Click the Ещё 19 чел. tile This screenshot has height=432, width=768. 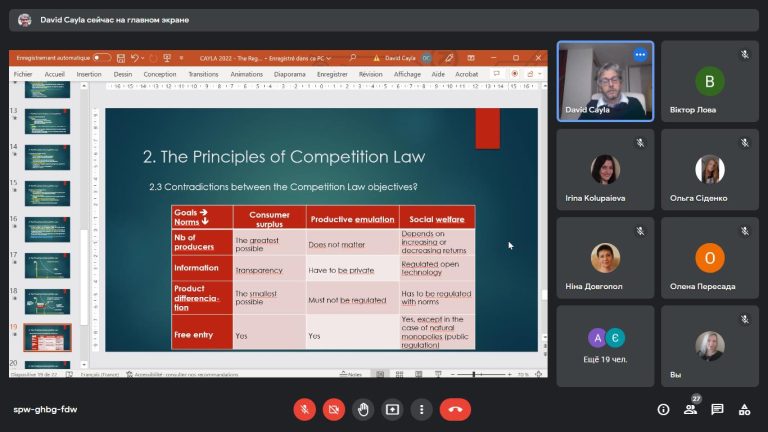[605, 346]
